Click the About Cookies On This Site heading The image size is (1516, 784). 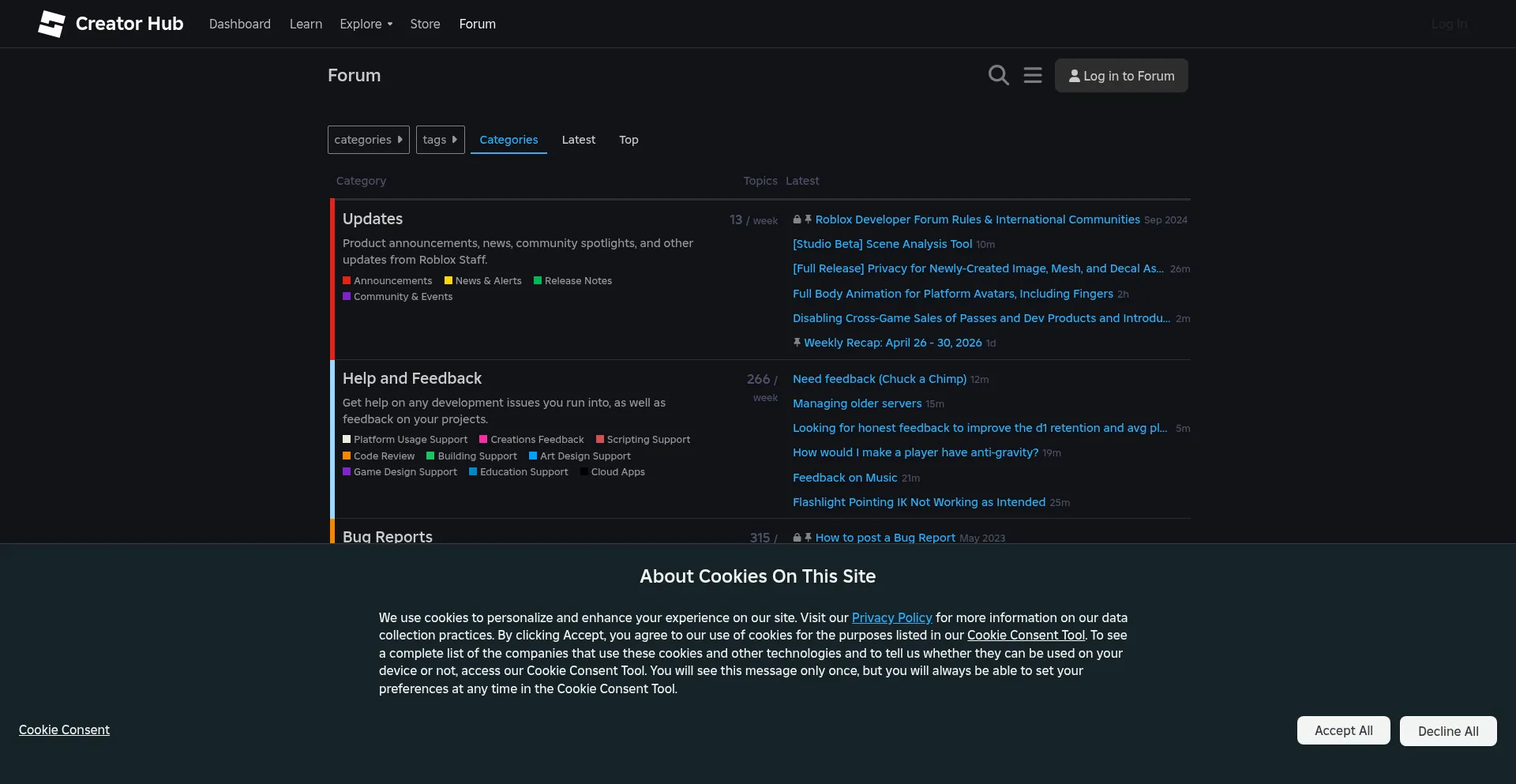coord(758,576)
